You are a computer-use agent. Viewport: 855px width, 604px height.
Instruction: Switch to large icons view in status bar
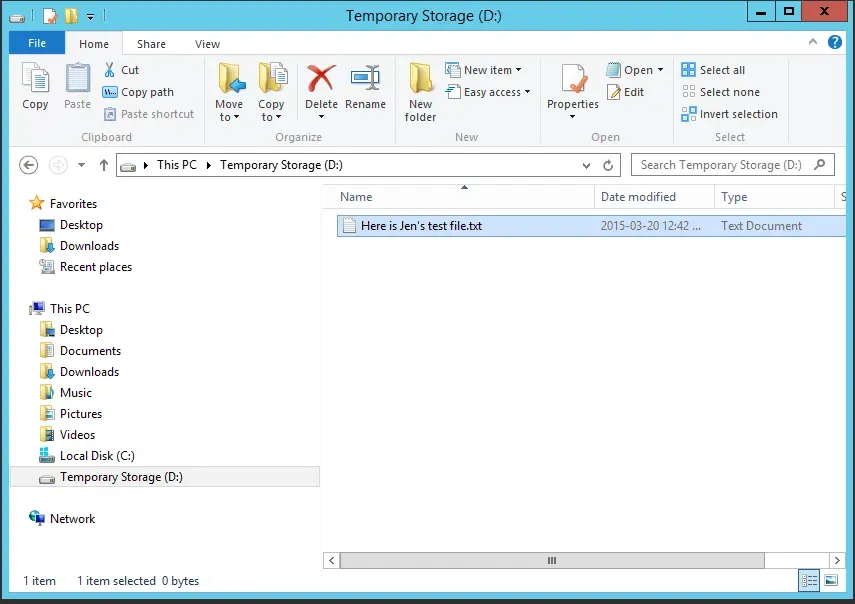point(831,581)
